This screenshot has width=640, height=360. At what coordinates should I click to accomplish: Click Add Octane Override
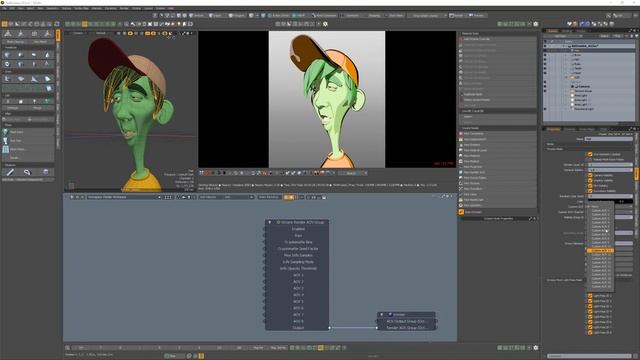498,39
